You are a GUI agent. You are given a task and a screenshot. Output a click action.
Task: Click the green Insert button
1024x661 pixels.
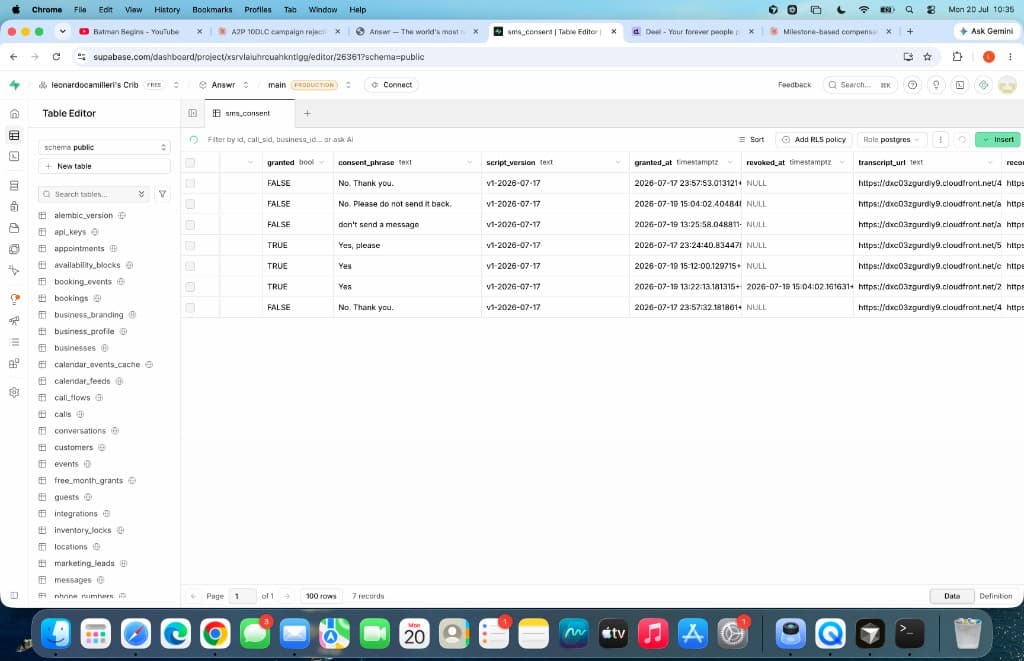tap(997, 139)
